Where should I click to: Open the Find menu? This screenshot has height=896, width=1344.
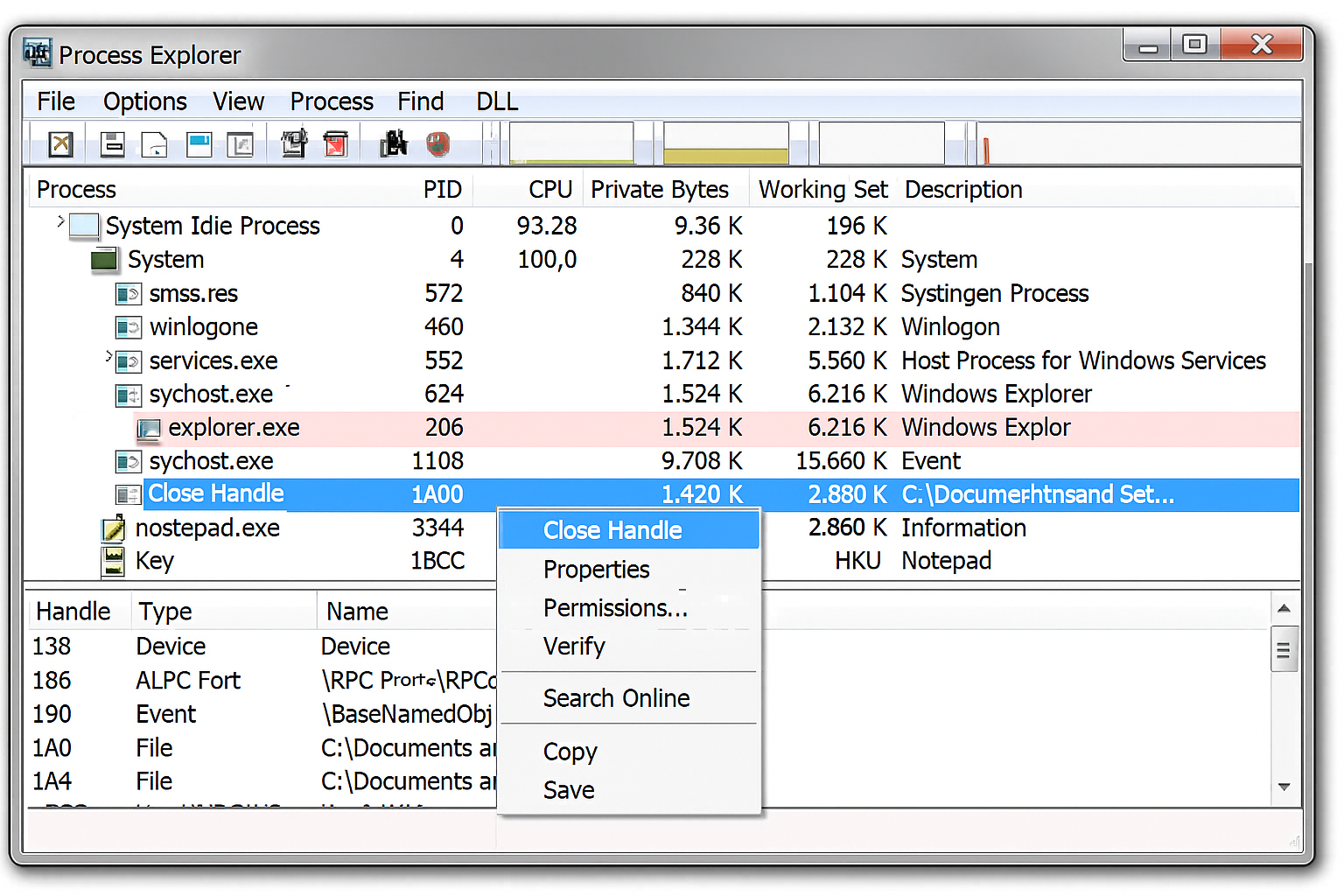pos(421,101)
